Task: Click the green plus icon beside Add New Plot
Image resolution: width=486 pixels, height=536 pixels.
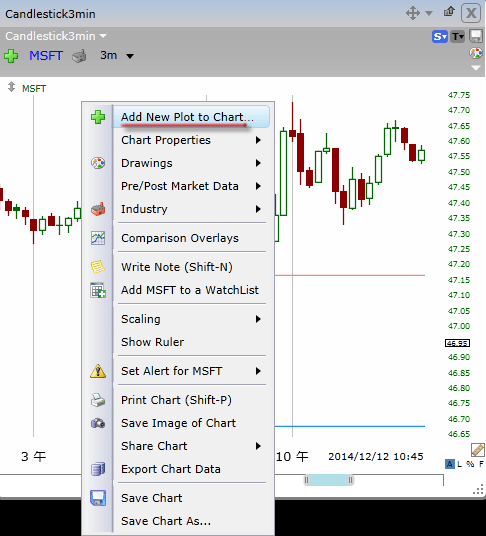Action: (x=98, y=117)
